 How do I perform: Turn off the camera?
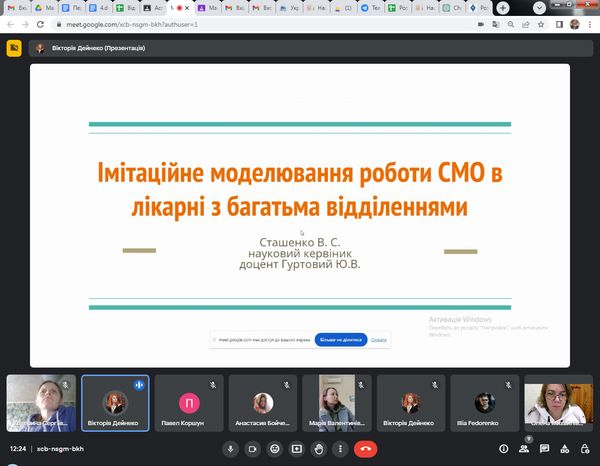coord(253,449)
